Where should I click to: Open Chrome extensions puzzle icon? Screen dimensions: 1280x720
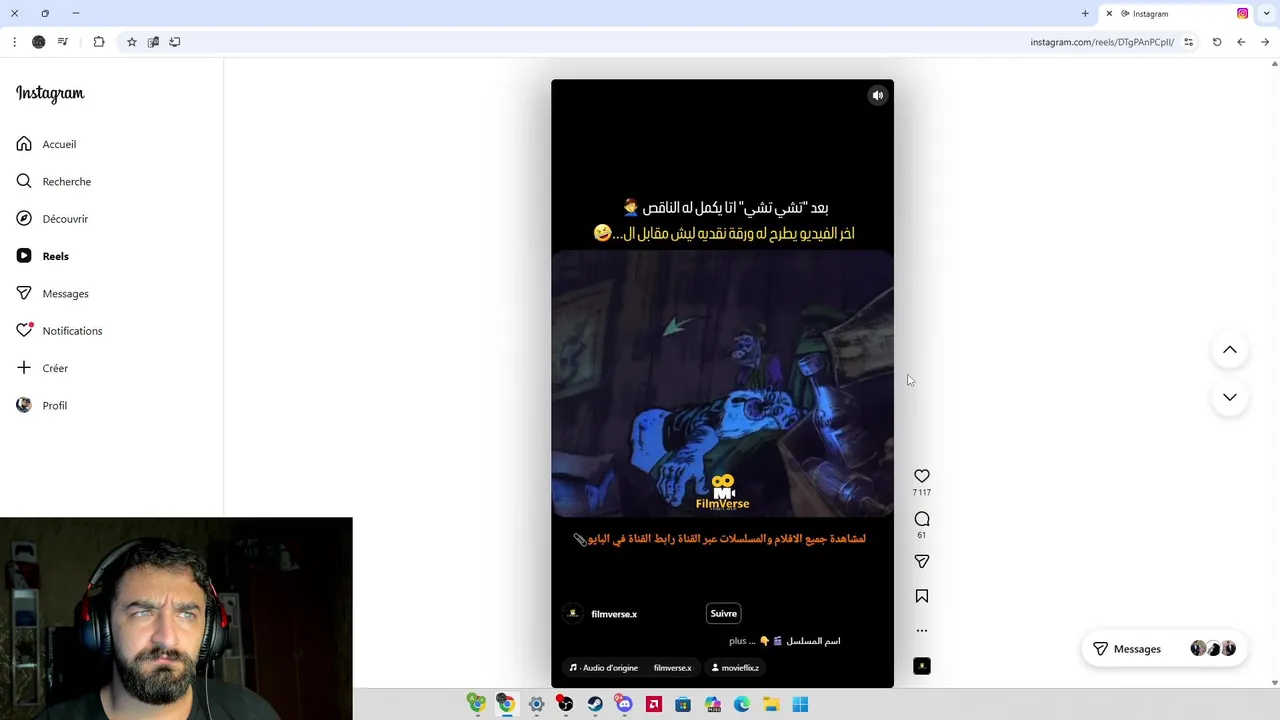(99, 42)
